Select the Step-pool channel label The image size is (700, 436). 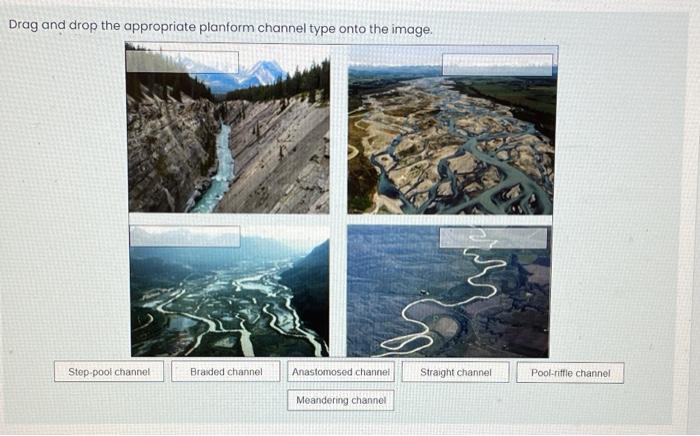(109, 372)
